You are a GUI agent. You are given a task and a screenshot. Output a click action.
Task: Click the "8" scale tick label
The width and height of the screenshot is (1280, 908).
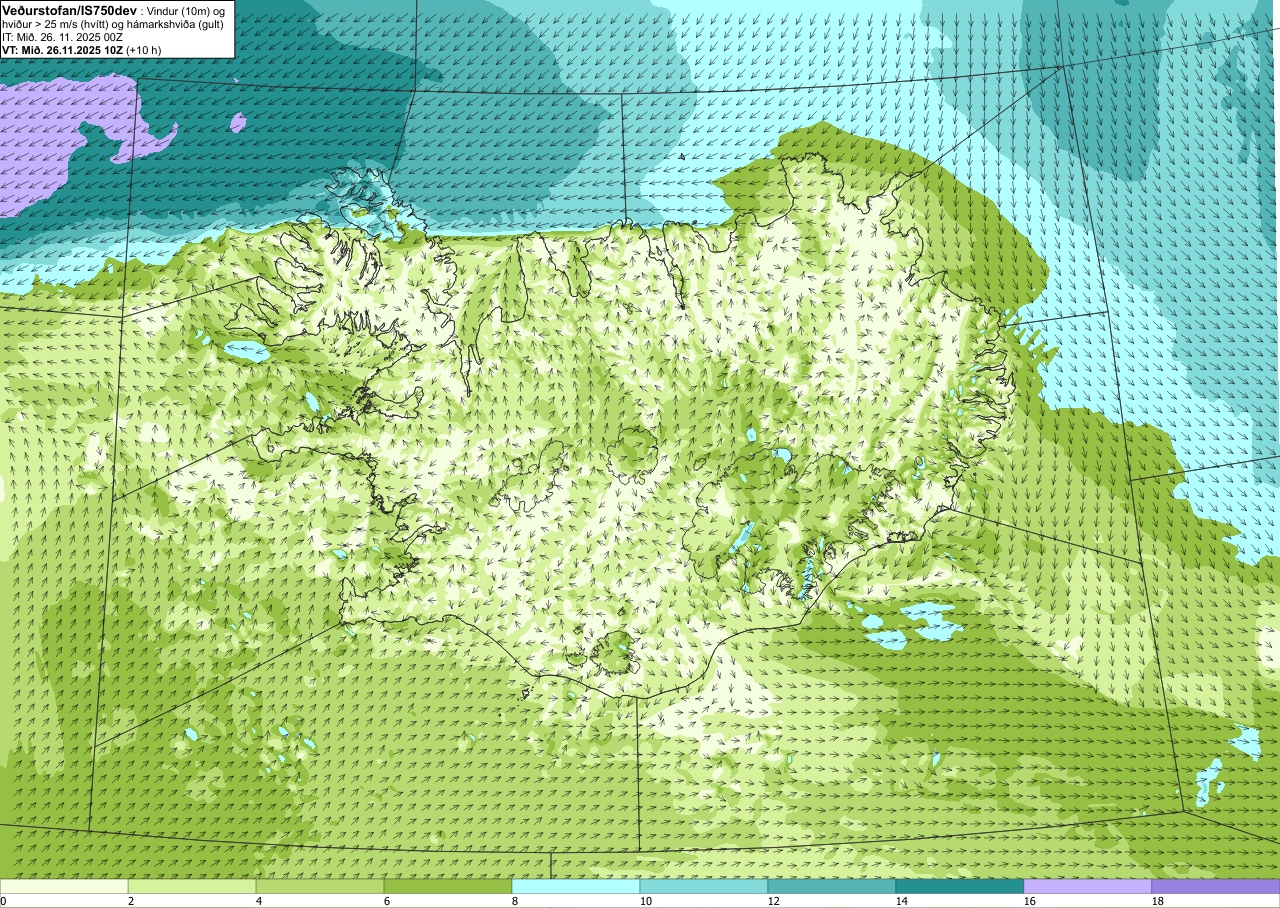point(515,901)
